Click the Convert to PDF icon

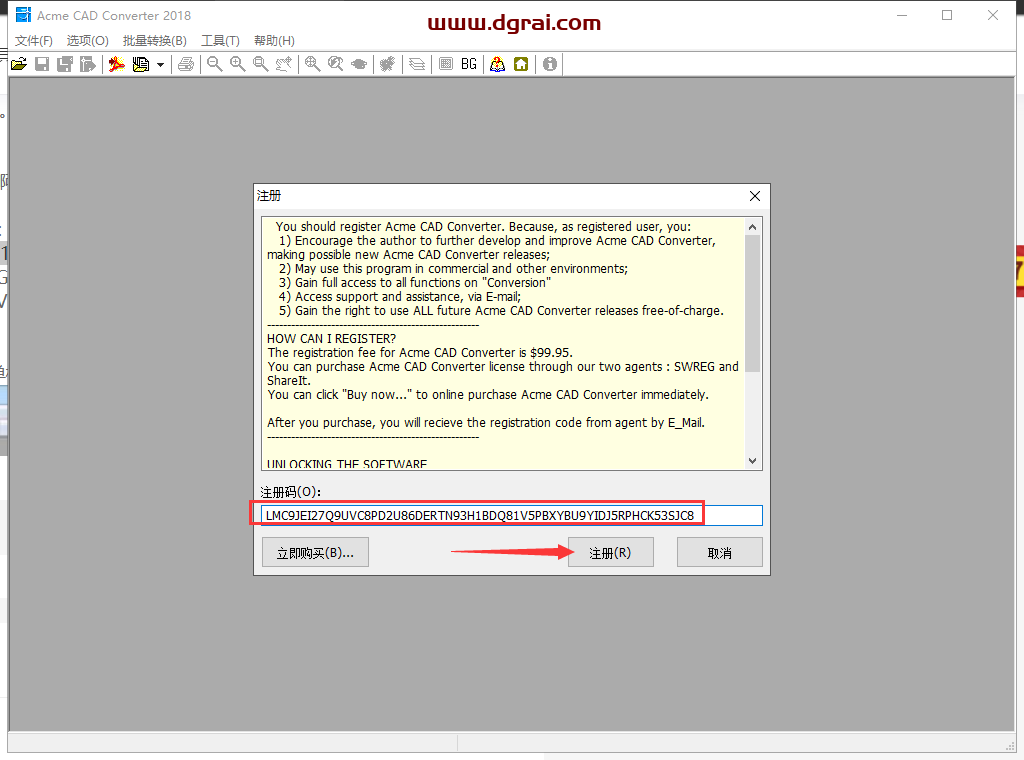117,64
